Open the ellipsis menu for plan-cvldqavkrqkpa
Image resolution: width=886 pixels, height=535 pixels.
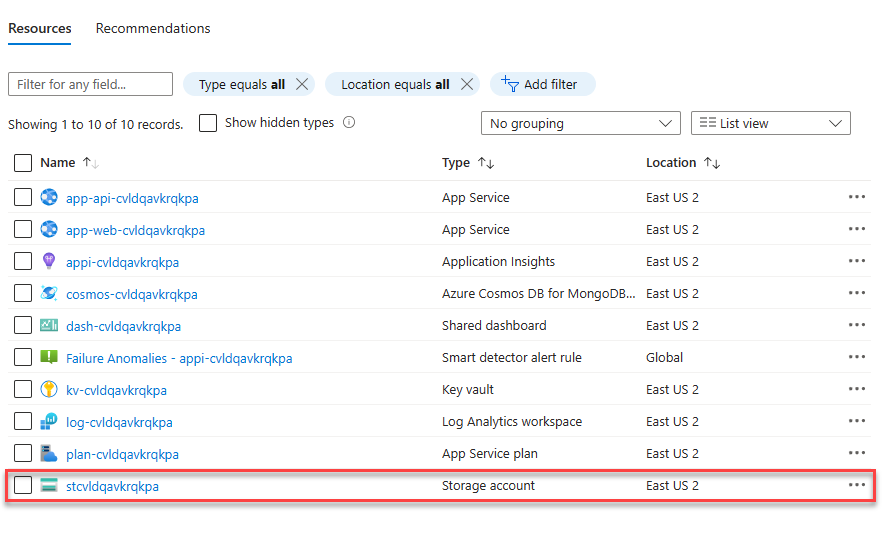857,453
